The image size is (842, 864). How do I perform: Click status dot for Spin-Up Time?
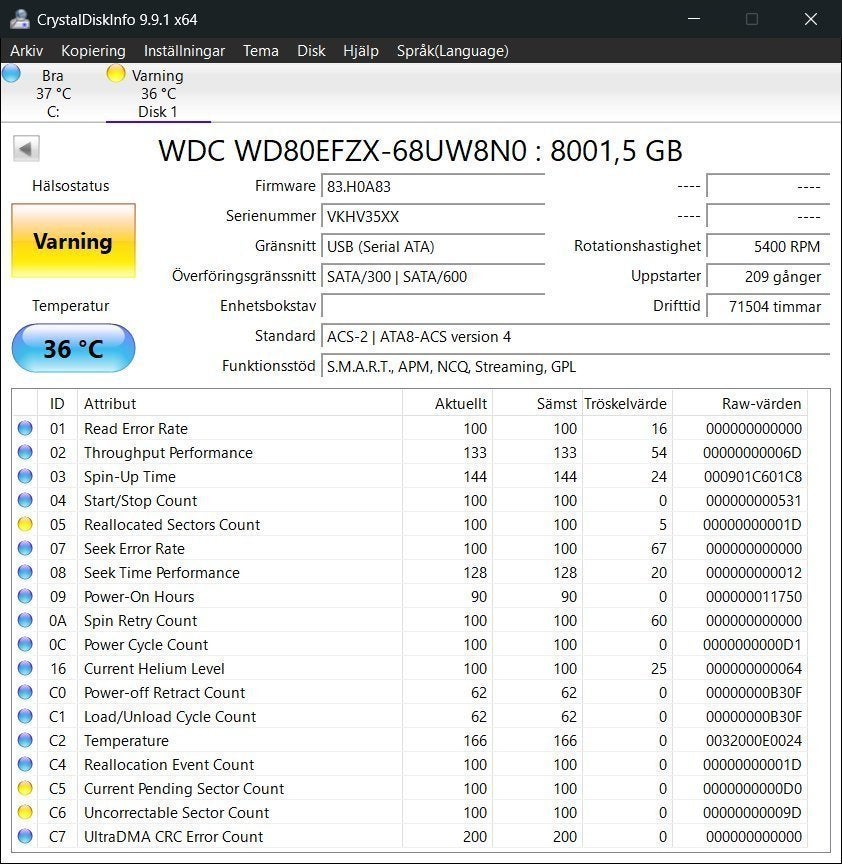click(25, 476)
